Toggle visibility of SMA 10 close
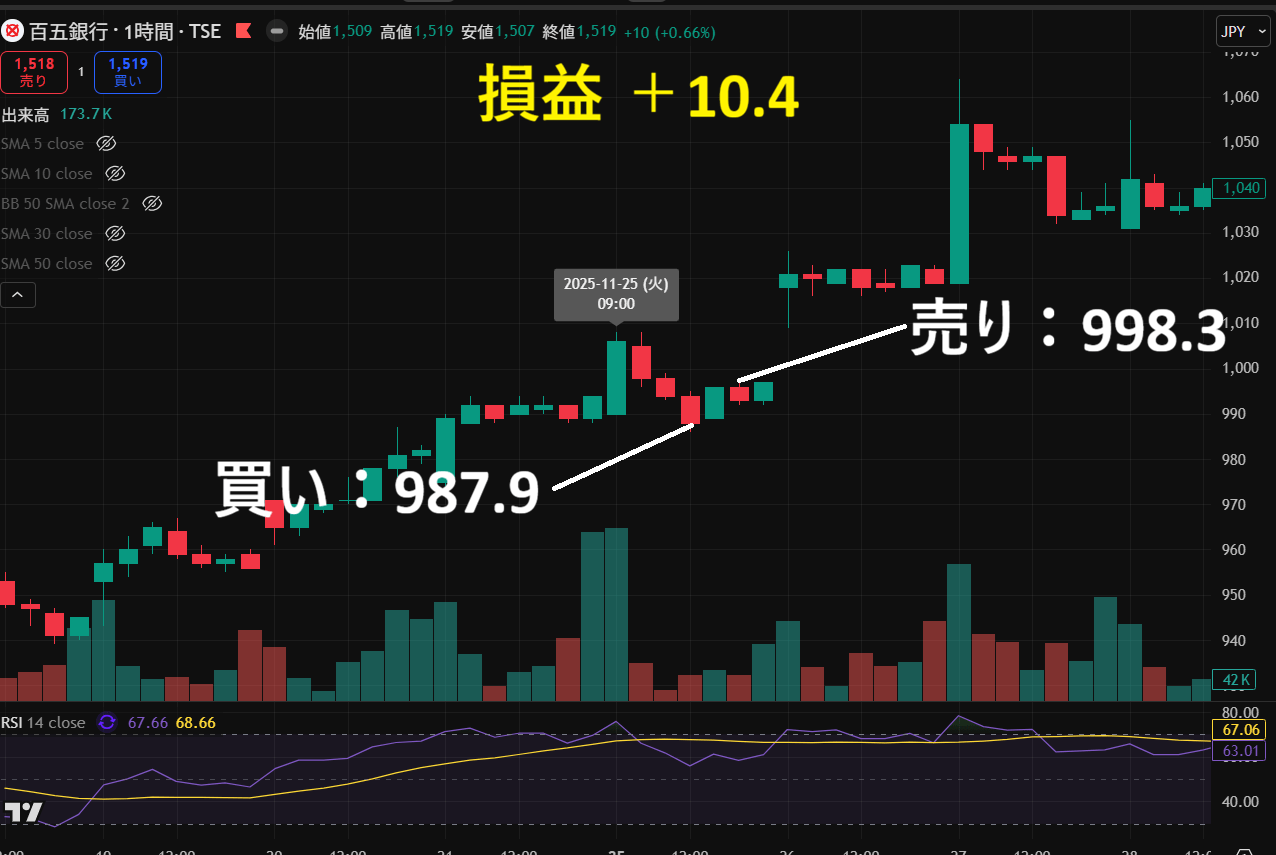 tap(115, 174)
